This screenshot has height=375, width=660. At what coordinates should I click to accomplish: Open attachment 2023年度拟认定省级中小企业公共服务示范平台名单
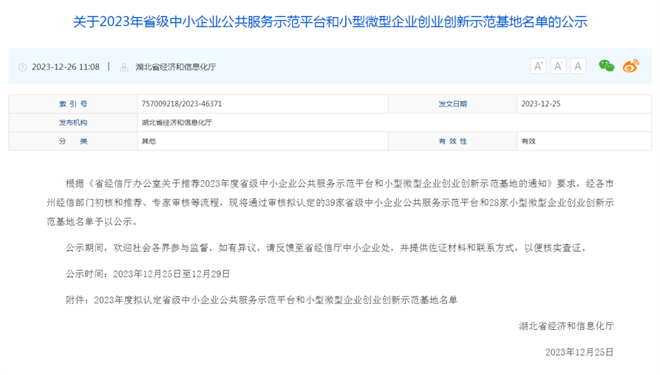point(275,300)
